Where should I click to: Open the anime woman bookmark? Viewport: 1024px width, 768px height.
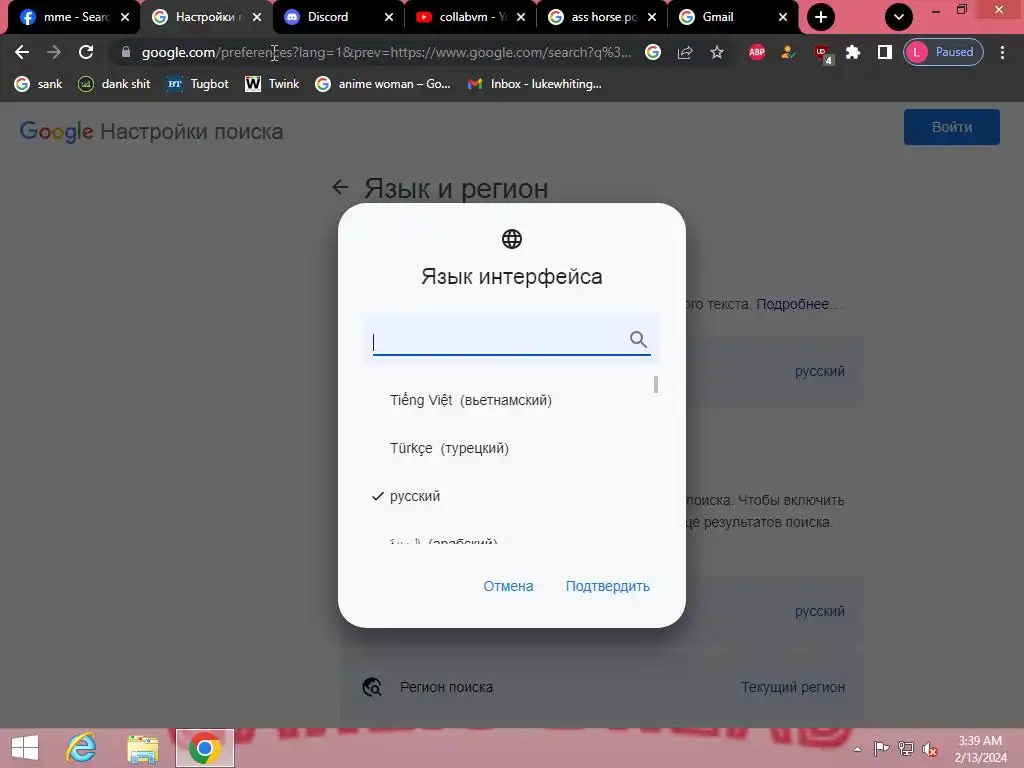click(383, 84)
